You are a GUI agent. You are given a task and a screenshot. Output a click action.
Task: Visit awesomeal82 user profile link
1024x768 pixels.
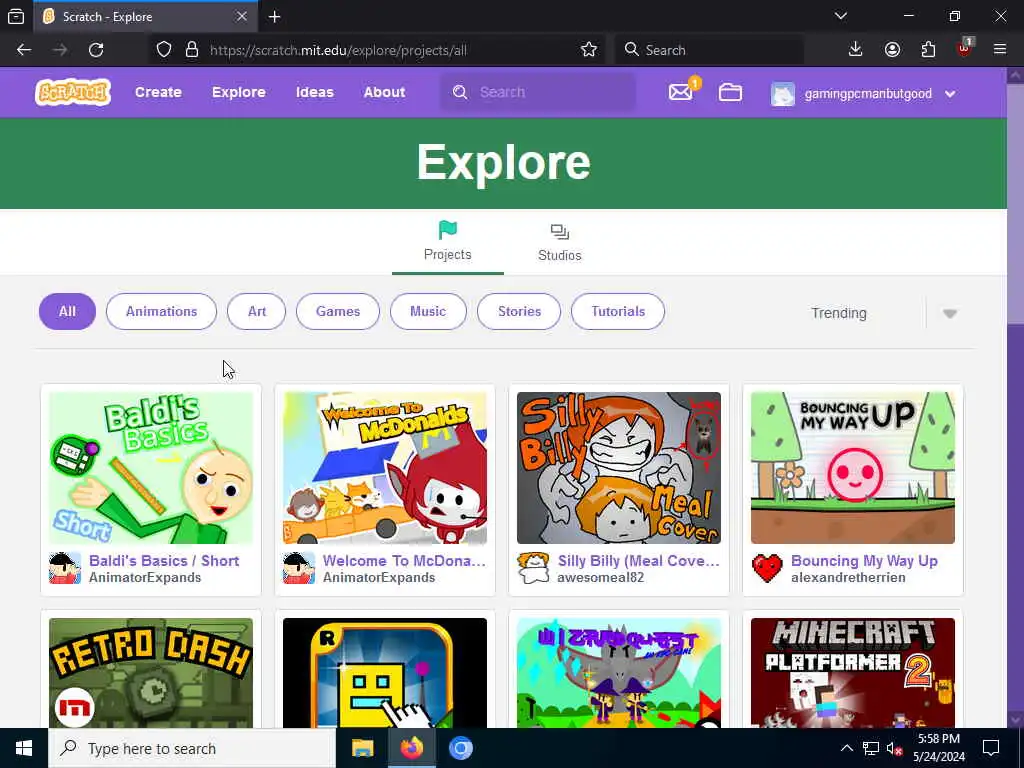point(600,577)
